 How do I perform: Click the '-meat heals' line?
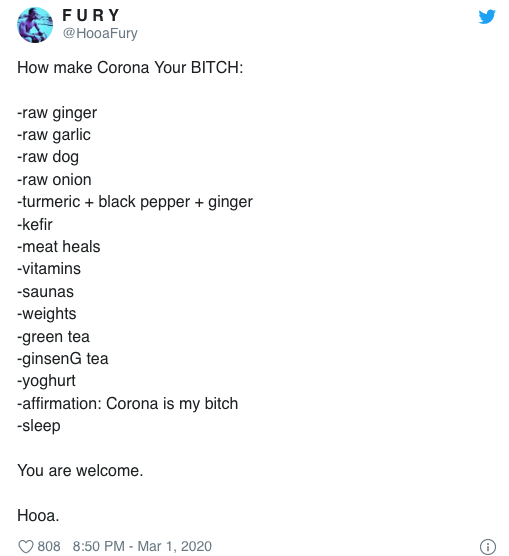pyautogui.click(x=59, y=247)
